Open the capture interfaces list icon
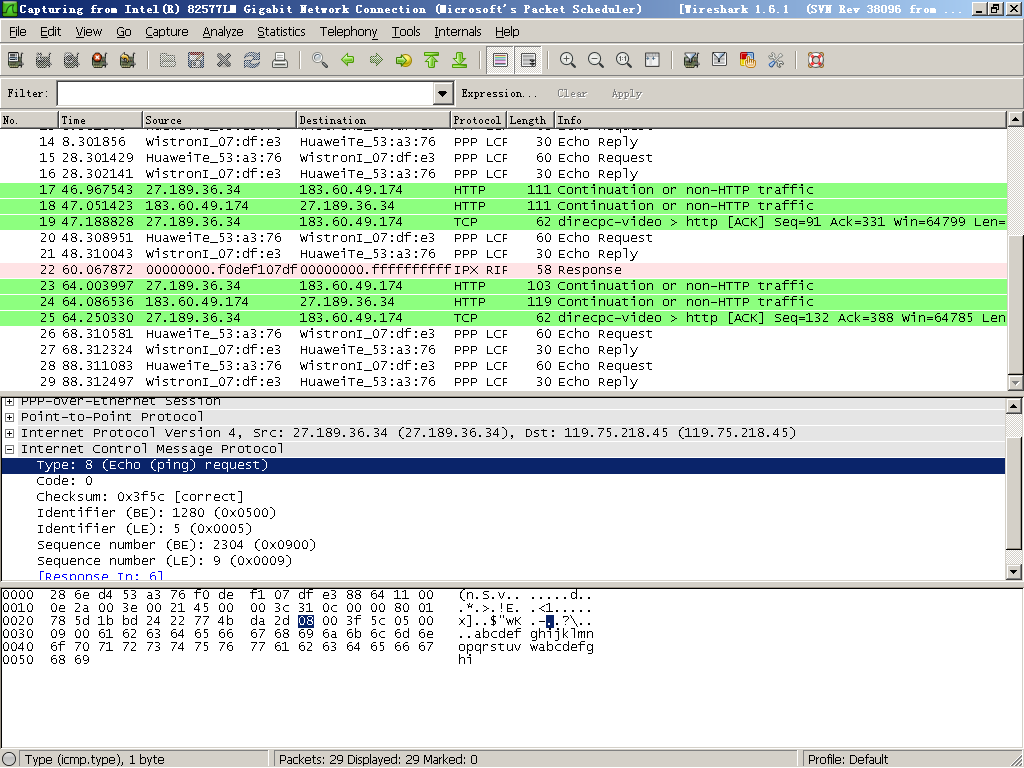 [x=15, y=61]
